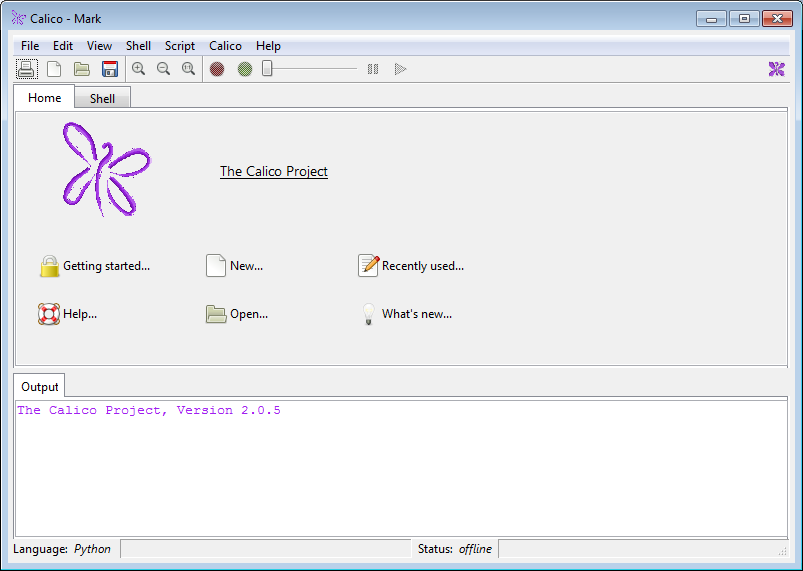Click the notepad icon for Recently used
The width and height of the screenshot is (803, 571).
click(368, 265)
